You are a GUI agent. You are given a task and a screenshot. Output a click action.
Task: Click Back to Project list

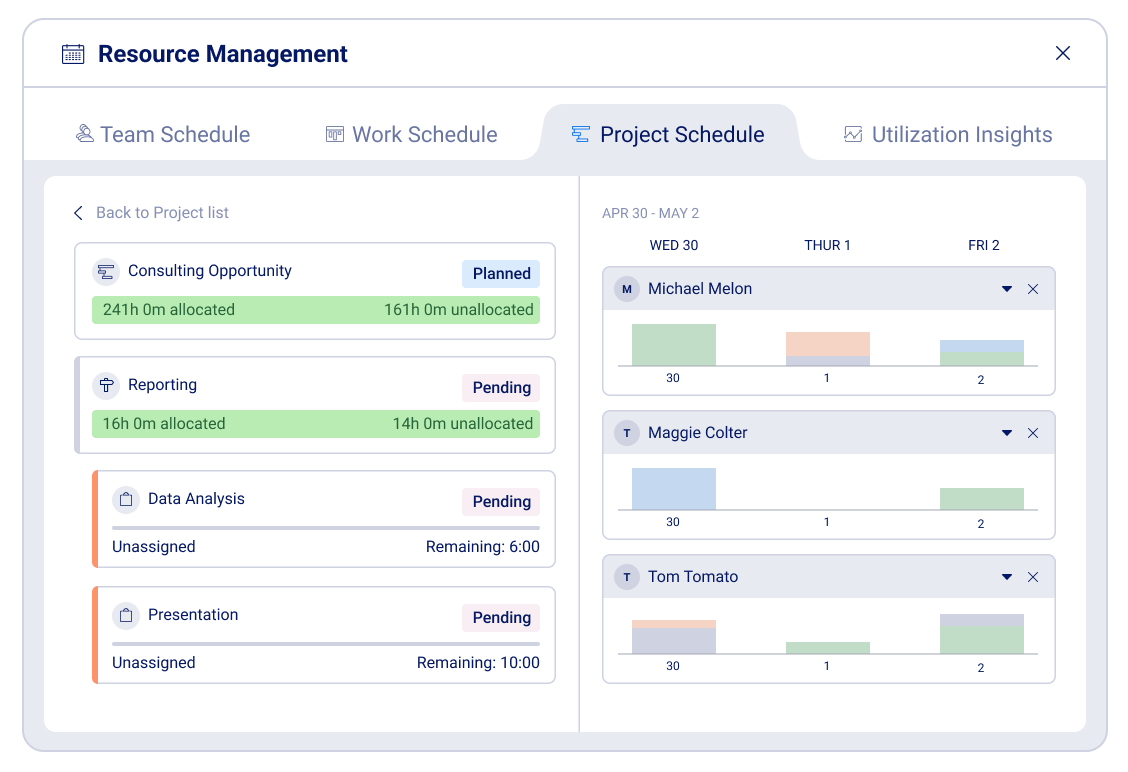click(151, 213)
